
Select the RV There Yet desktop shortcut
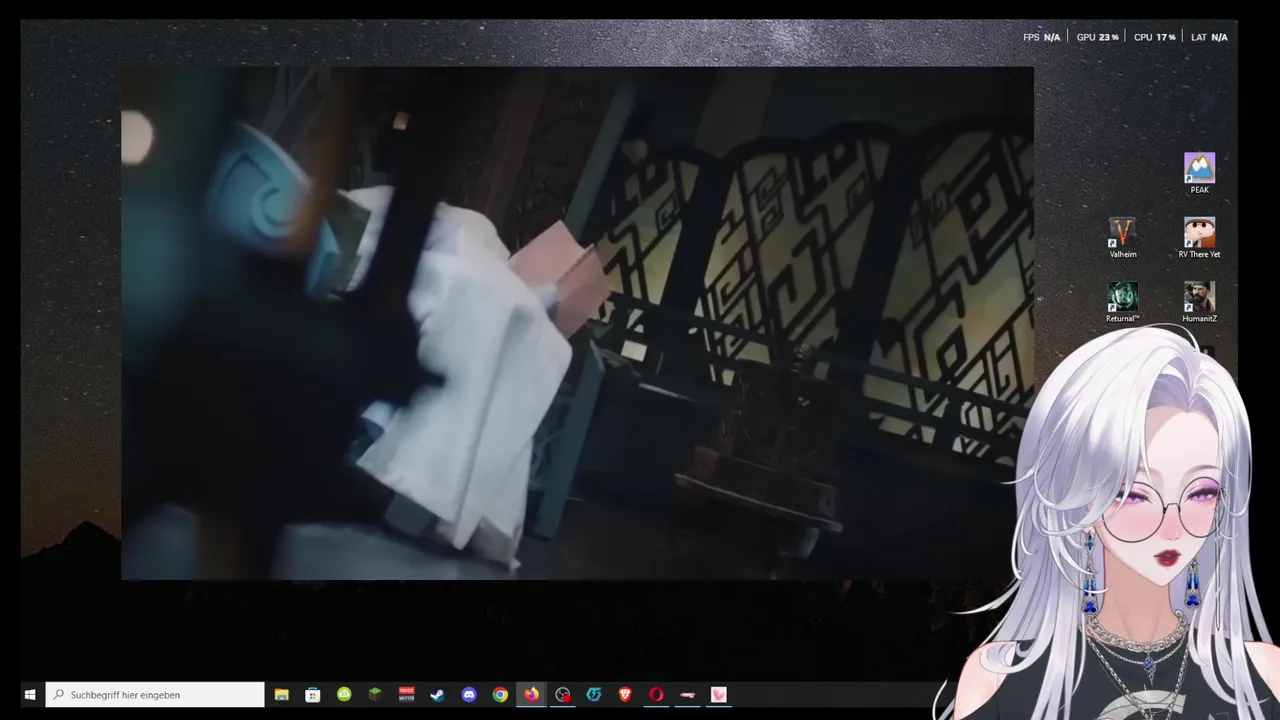point(1199,238)
